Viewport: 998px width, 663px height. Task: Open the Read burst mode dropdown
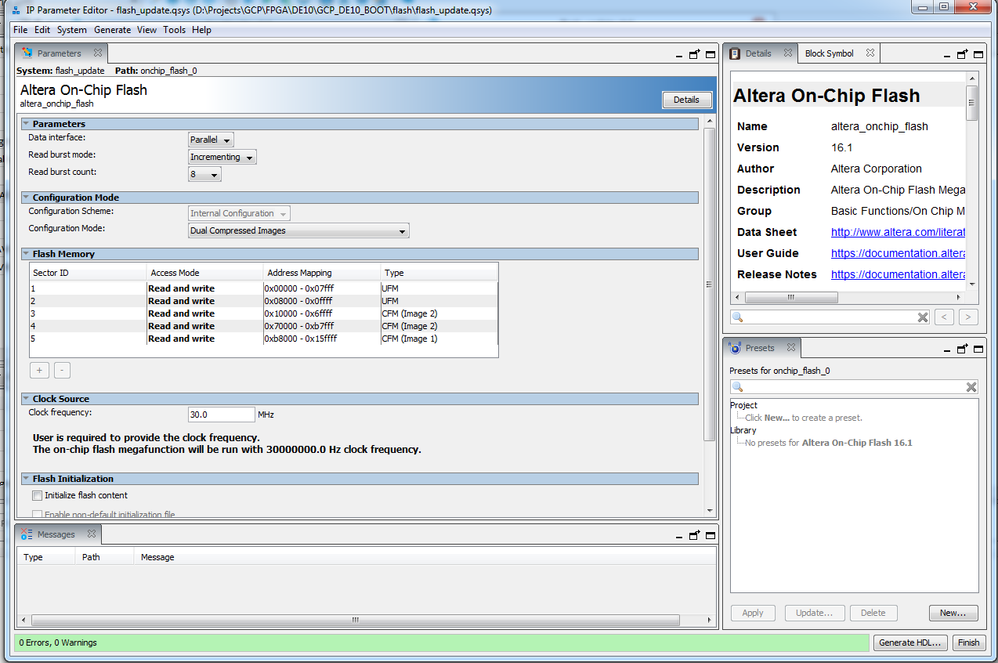(222, 157)
